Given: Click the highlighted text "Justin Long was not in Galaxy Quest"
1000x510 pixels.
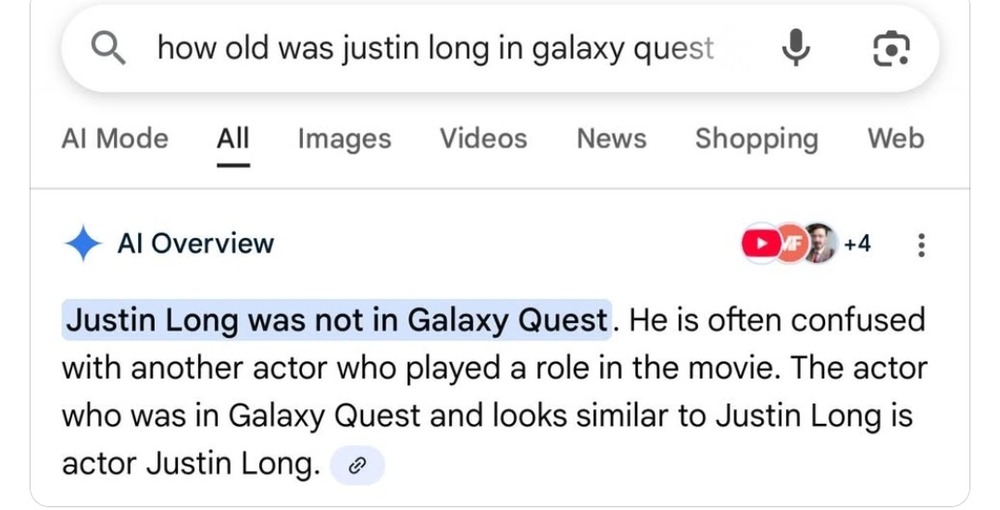Looking at the screenshot, I should coord(336,320).
